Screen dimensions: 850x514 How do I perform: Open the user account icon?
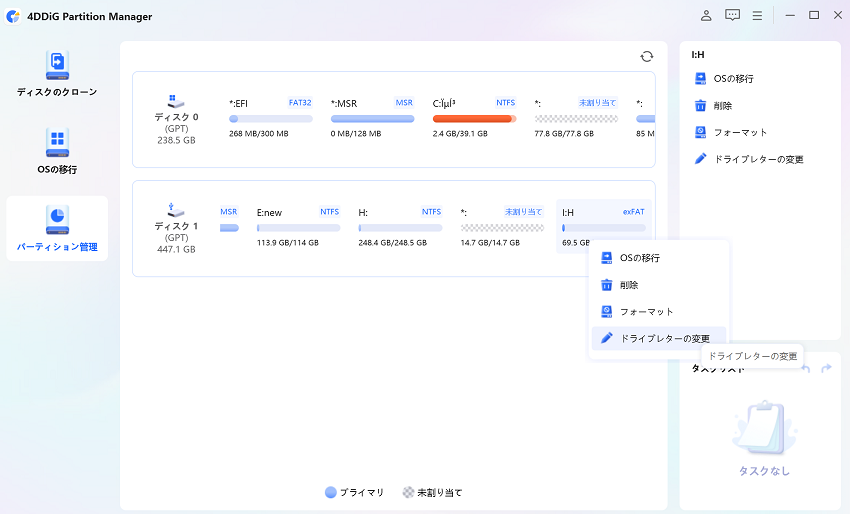click(x=706, y=16)
